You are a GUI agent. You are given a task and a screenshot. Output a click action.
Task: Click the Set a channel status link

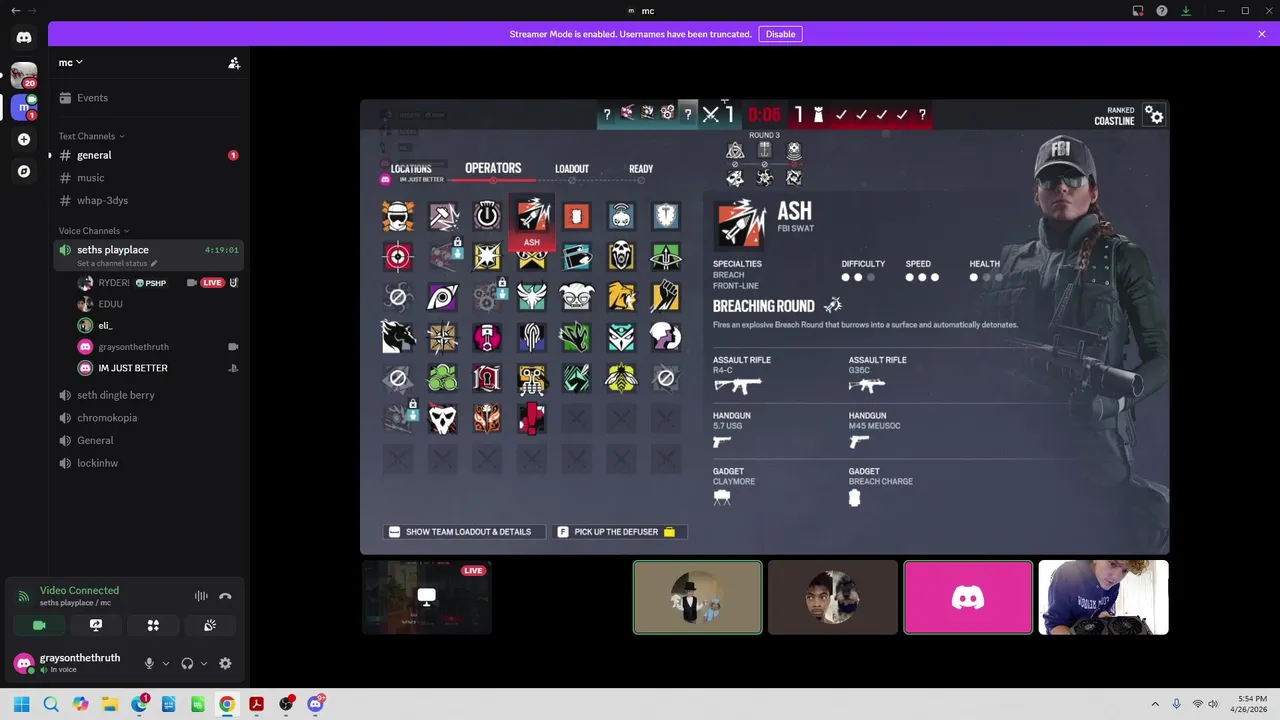tap(112, 264)
